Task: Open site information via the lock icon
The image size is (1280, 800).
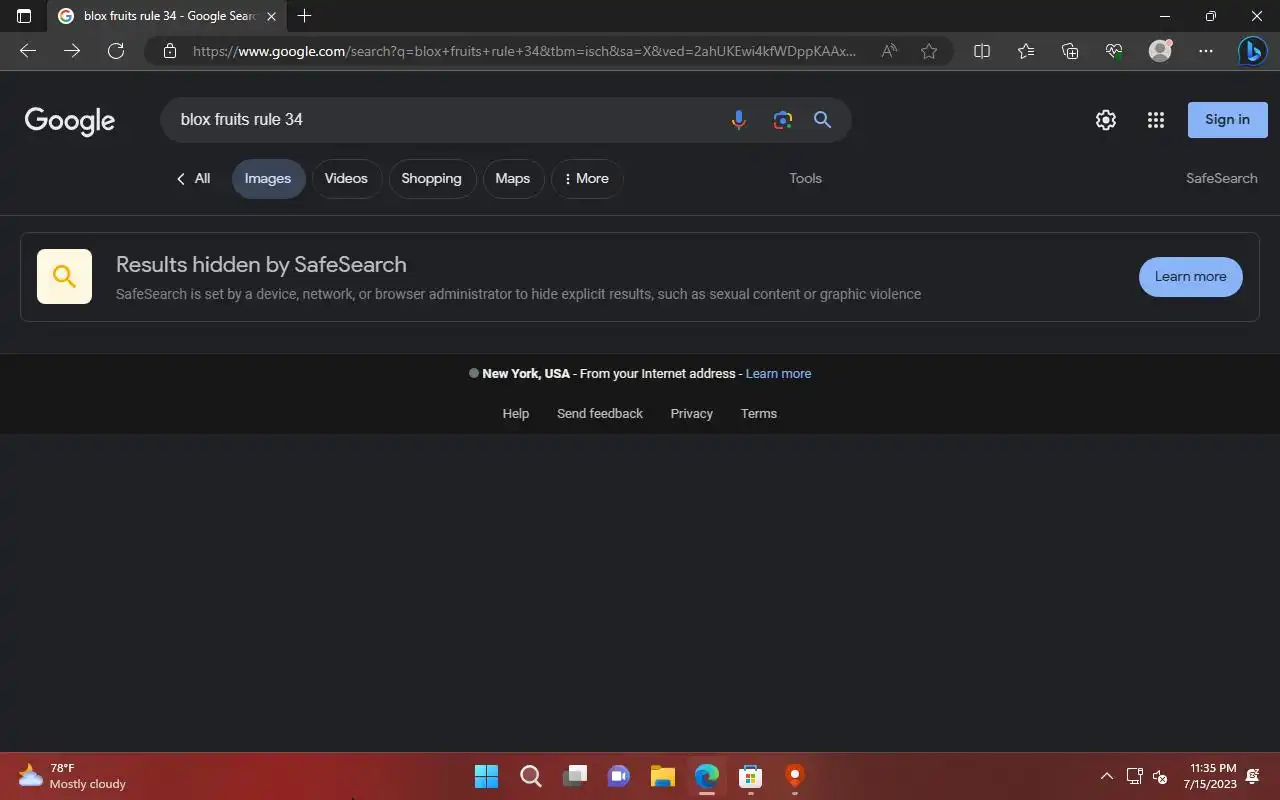Action: (170, 51)
